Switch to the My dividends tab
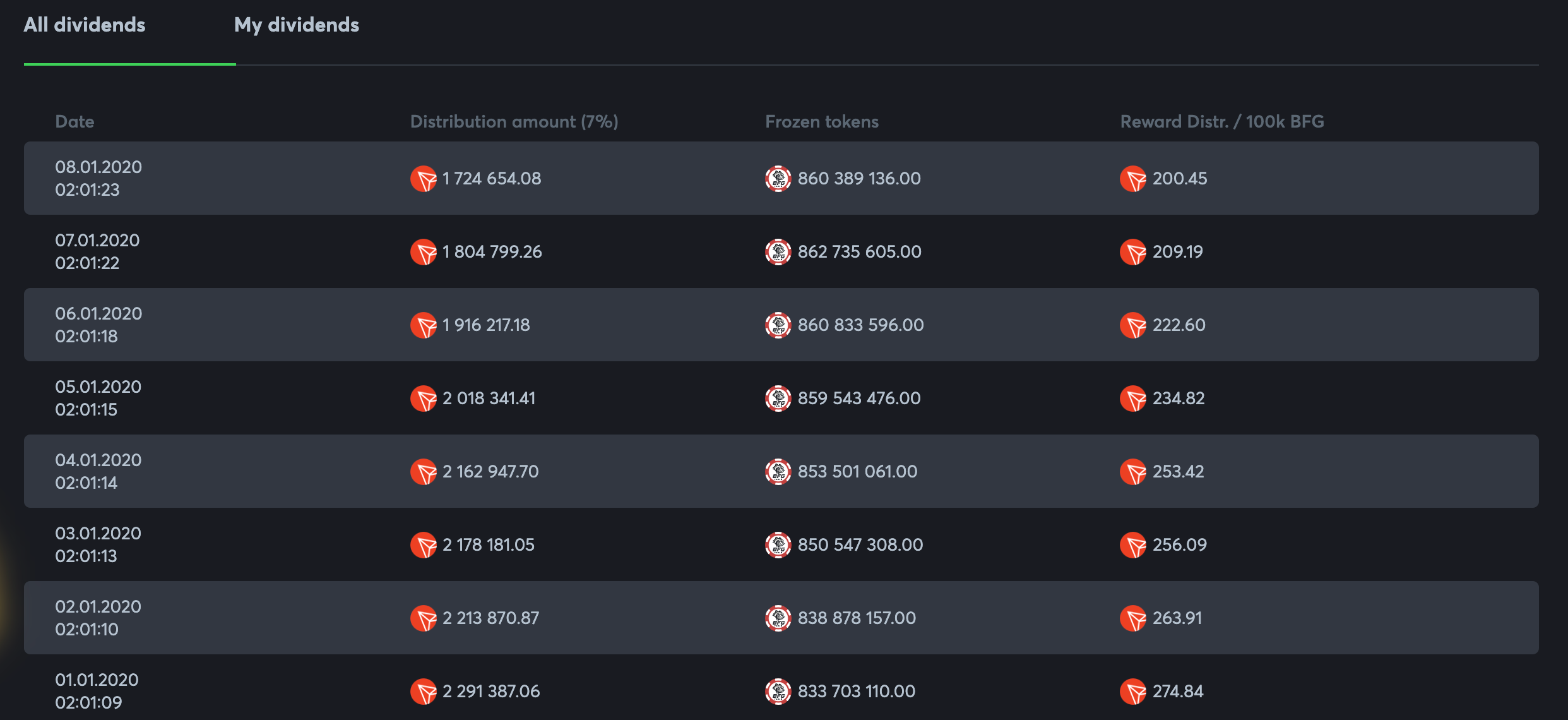 [x=296, y=25]
